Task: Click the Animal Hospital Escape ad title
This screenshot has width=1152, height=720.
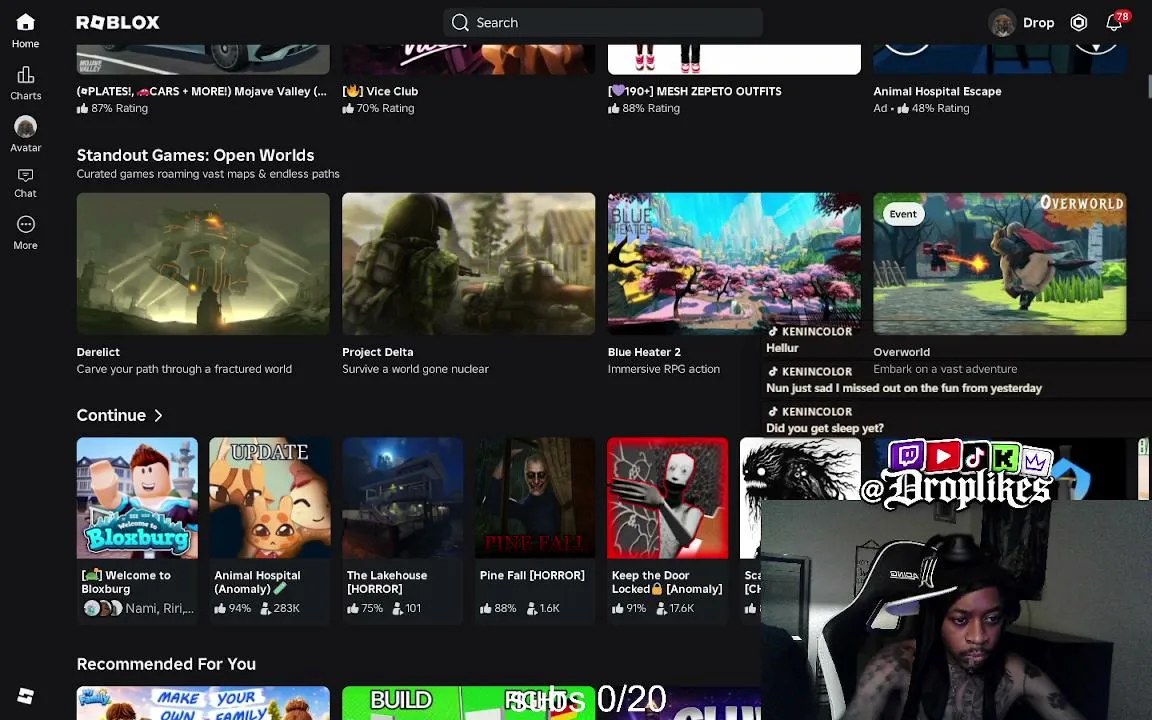Action: coord(937,91)
